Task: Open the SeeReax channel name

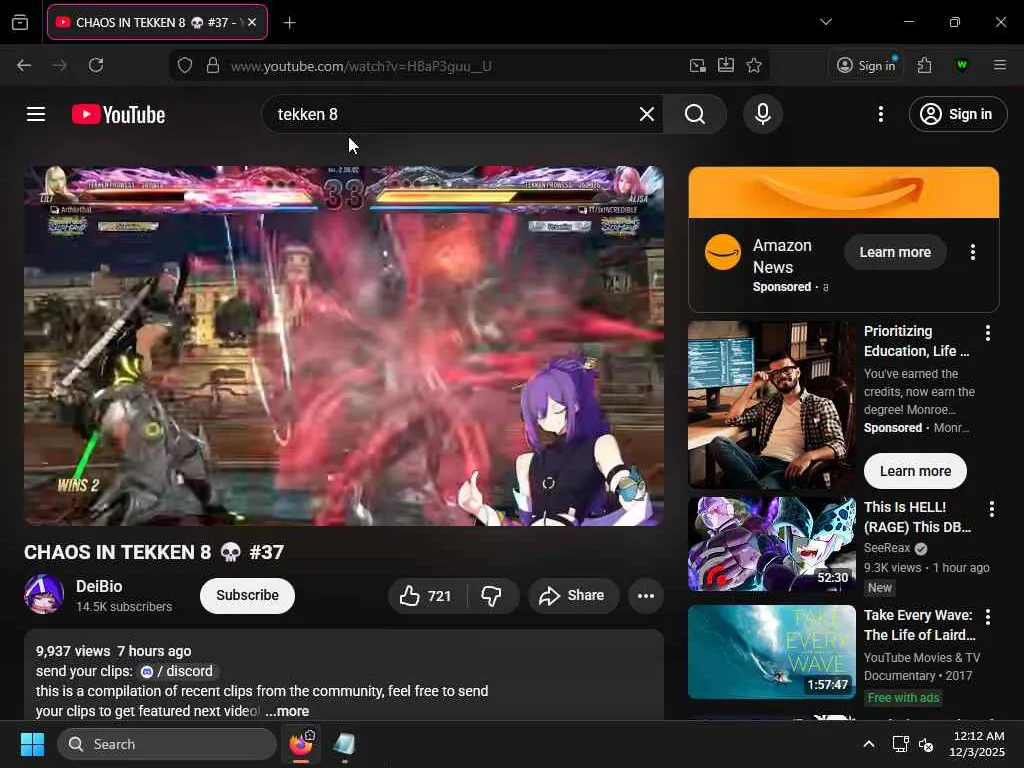Action: (x=887, y=548)
